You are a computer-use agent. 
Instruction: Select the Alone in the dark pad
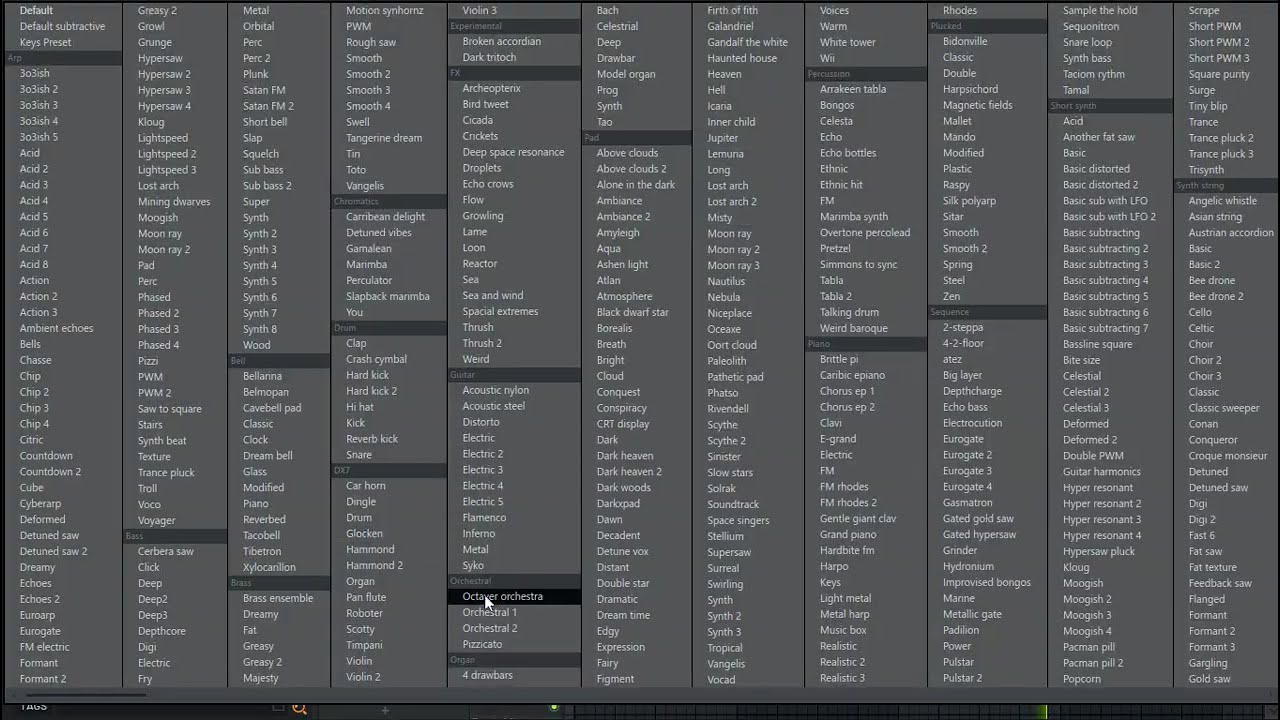click(636, 185)
